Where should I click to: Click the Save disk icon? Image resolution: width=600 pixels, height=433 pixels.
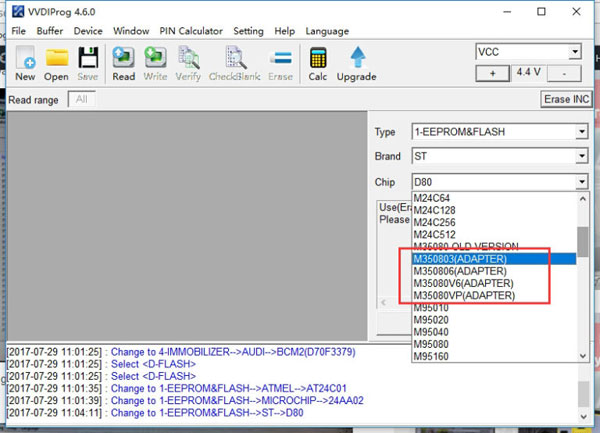(88, 64)
